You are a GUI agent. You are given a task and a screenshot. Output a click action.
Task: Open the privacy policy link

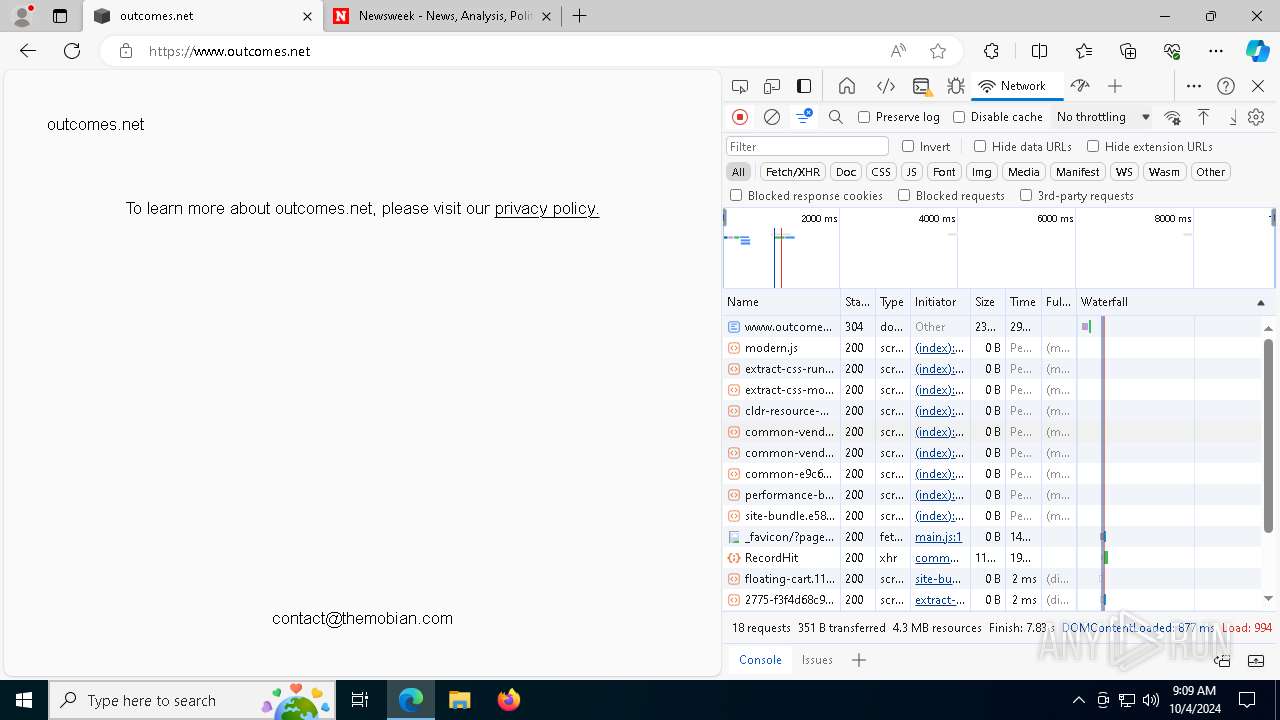[x=547, y=208]
